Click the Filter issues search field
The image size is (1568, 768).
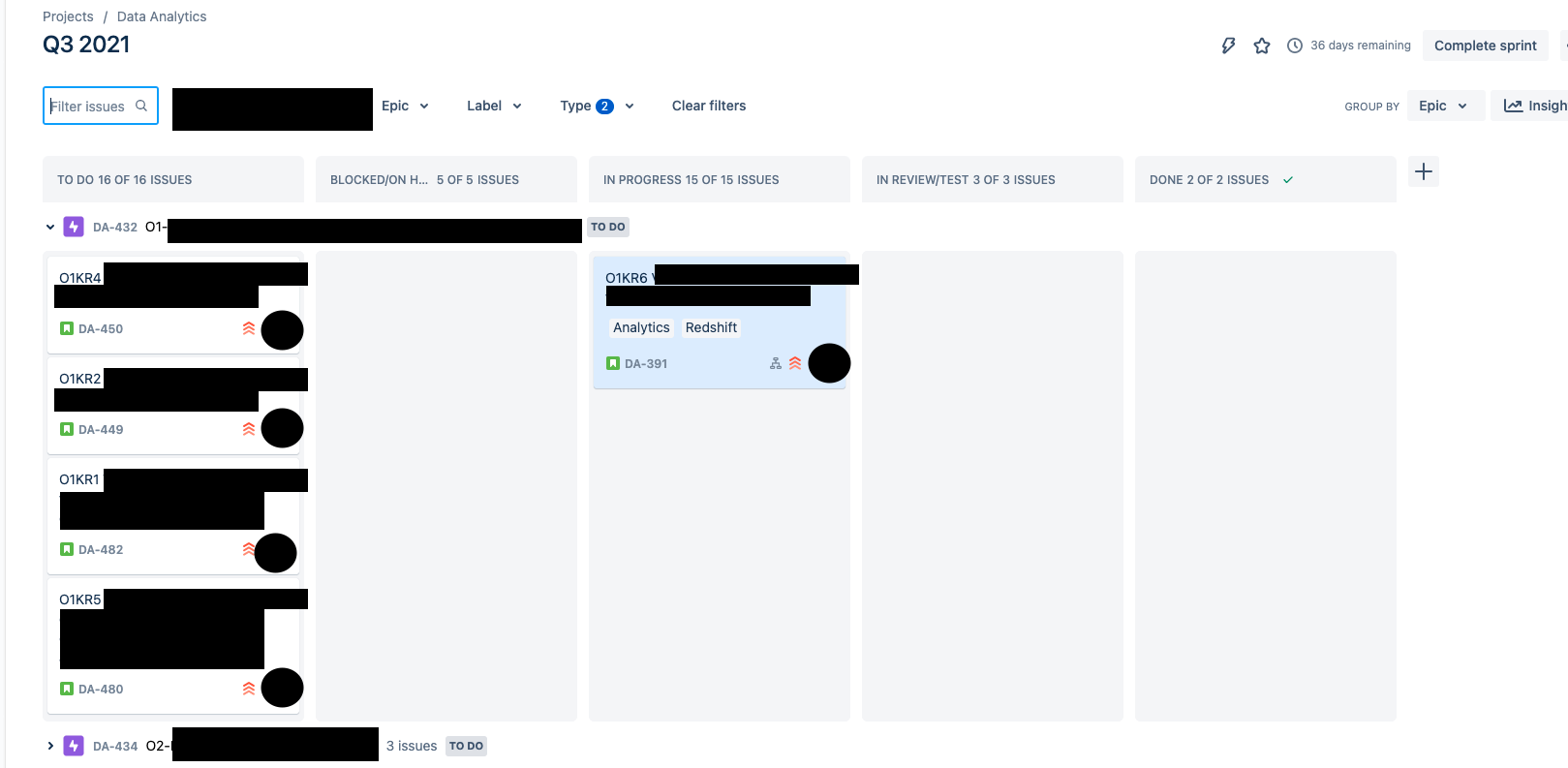pos(101,106)
